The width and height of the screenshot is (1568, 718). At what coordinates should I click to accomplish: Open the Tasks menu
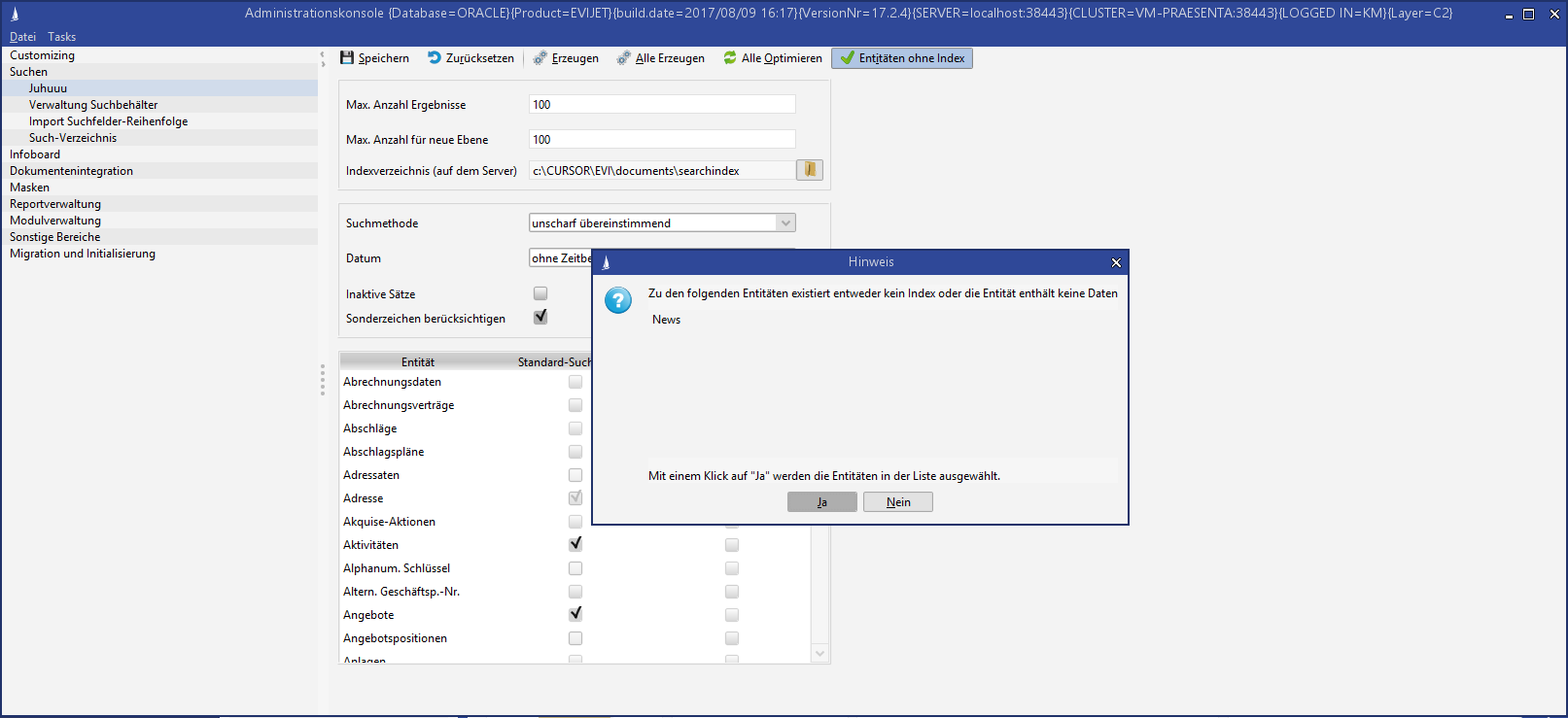tap(62, 37)
